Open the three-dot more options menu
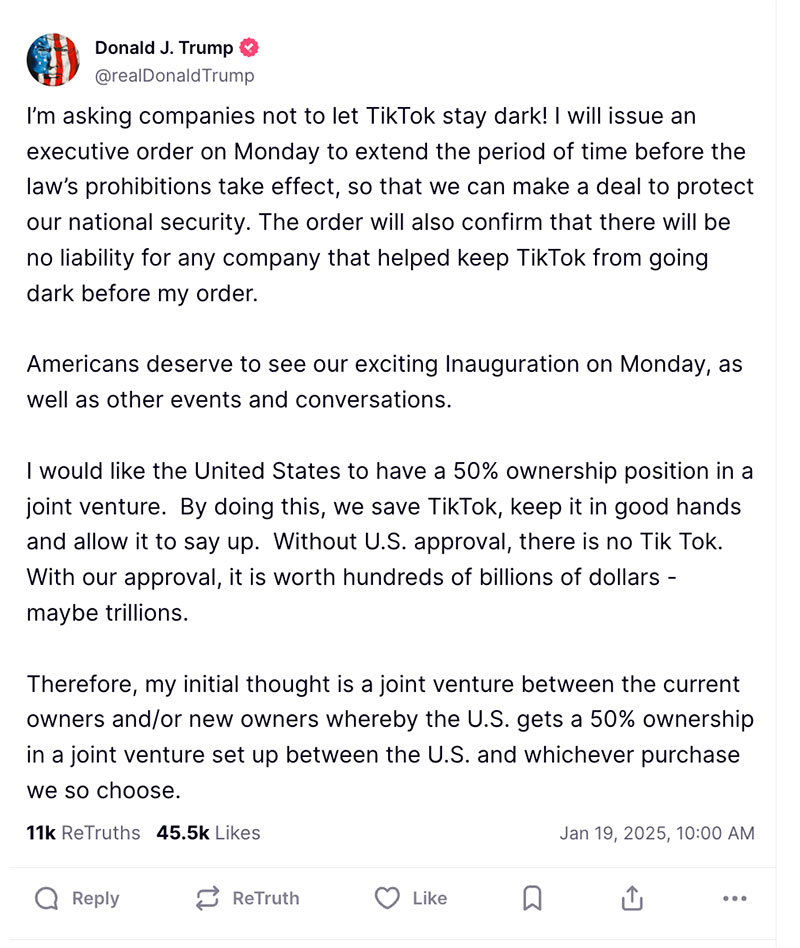The width and height of the screenshot is (800, 948). (x=734, y=898)
